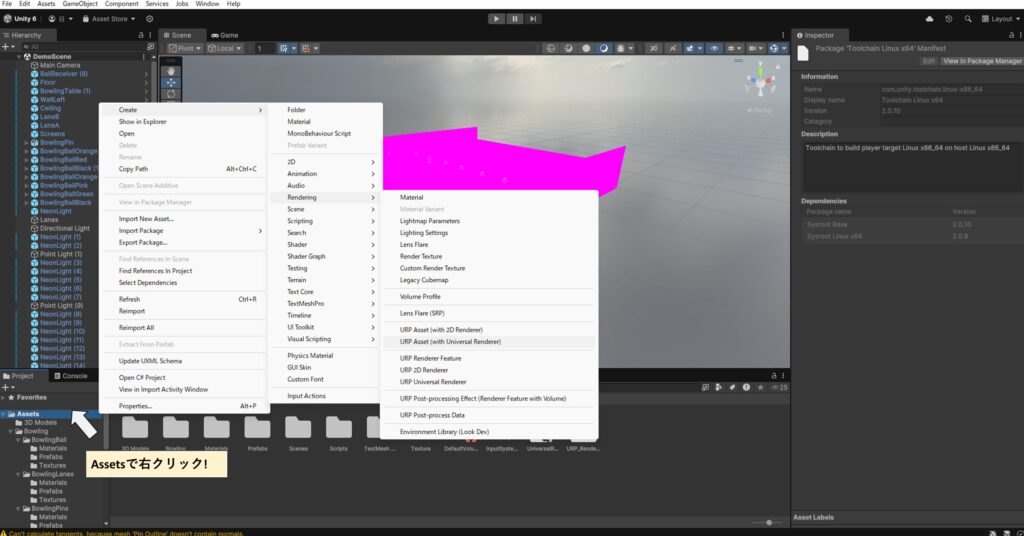1024x536 pixels.
Task: Collapse the BowlingBall folder in Project tree
Action: click(19, 440)
